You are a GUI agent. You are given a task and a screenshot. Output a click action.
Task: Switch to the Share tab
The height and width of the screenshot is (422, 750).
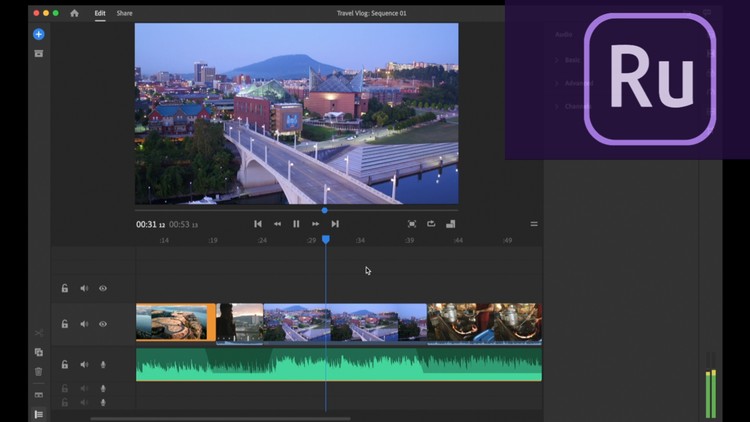[x=124, y=13]
